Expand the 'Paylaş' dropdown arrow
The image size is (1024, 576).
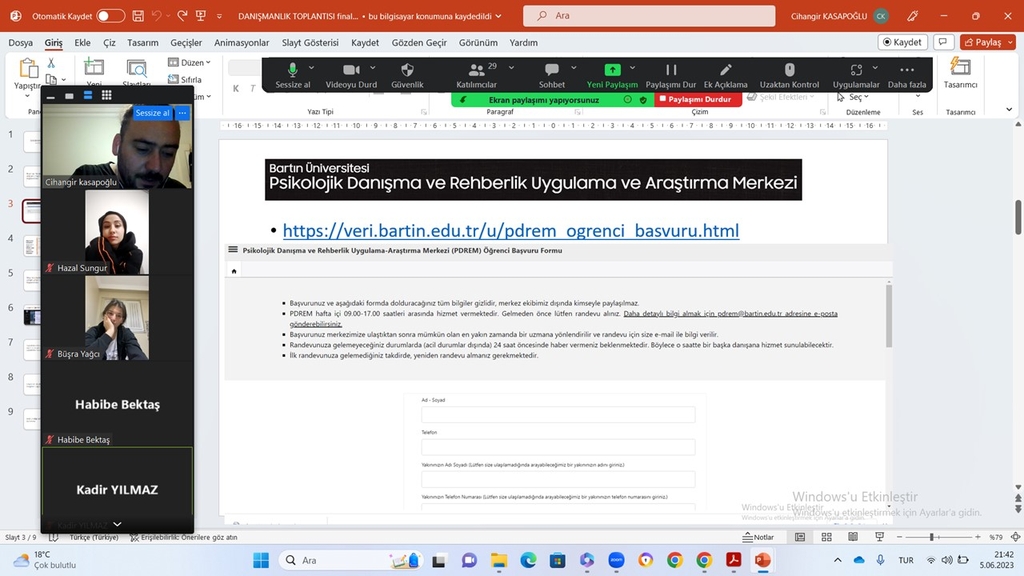tap(1008, 43)
